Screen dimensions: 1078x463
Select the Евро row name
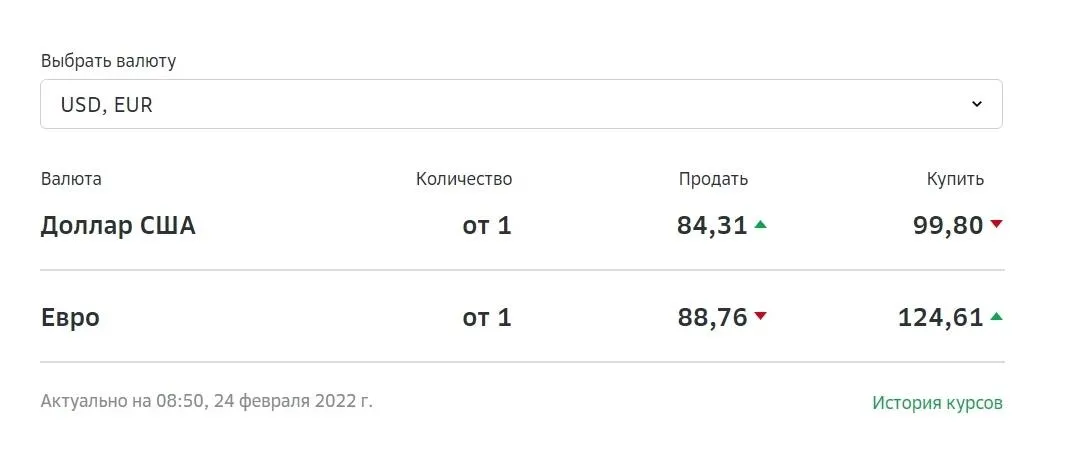point(70,318)
